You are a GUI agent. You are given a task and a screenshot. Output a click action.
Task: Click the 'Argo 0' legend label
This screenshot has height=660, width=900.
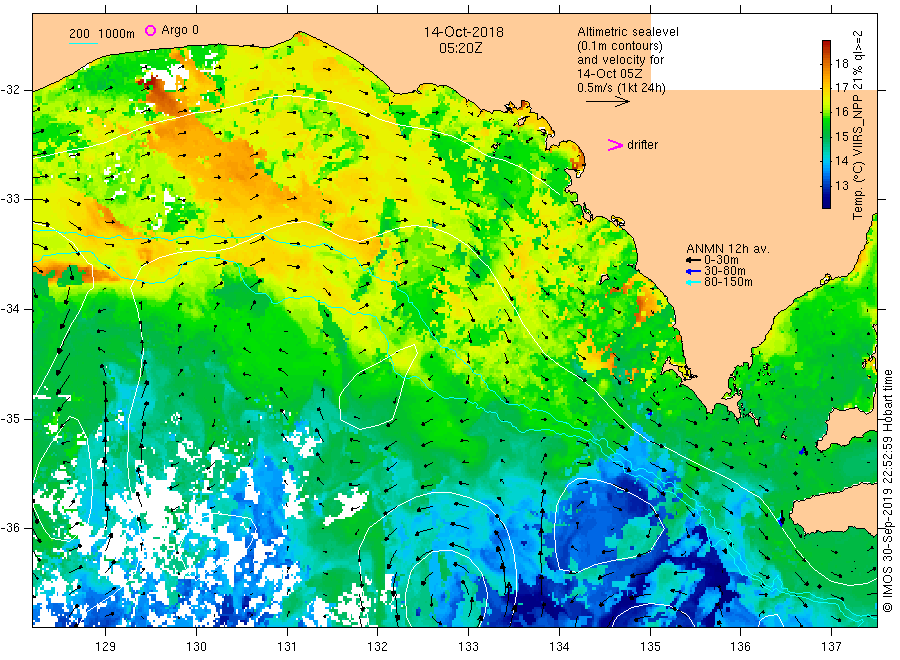point(180,30)
